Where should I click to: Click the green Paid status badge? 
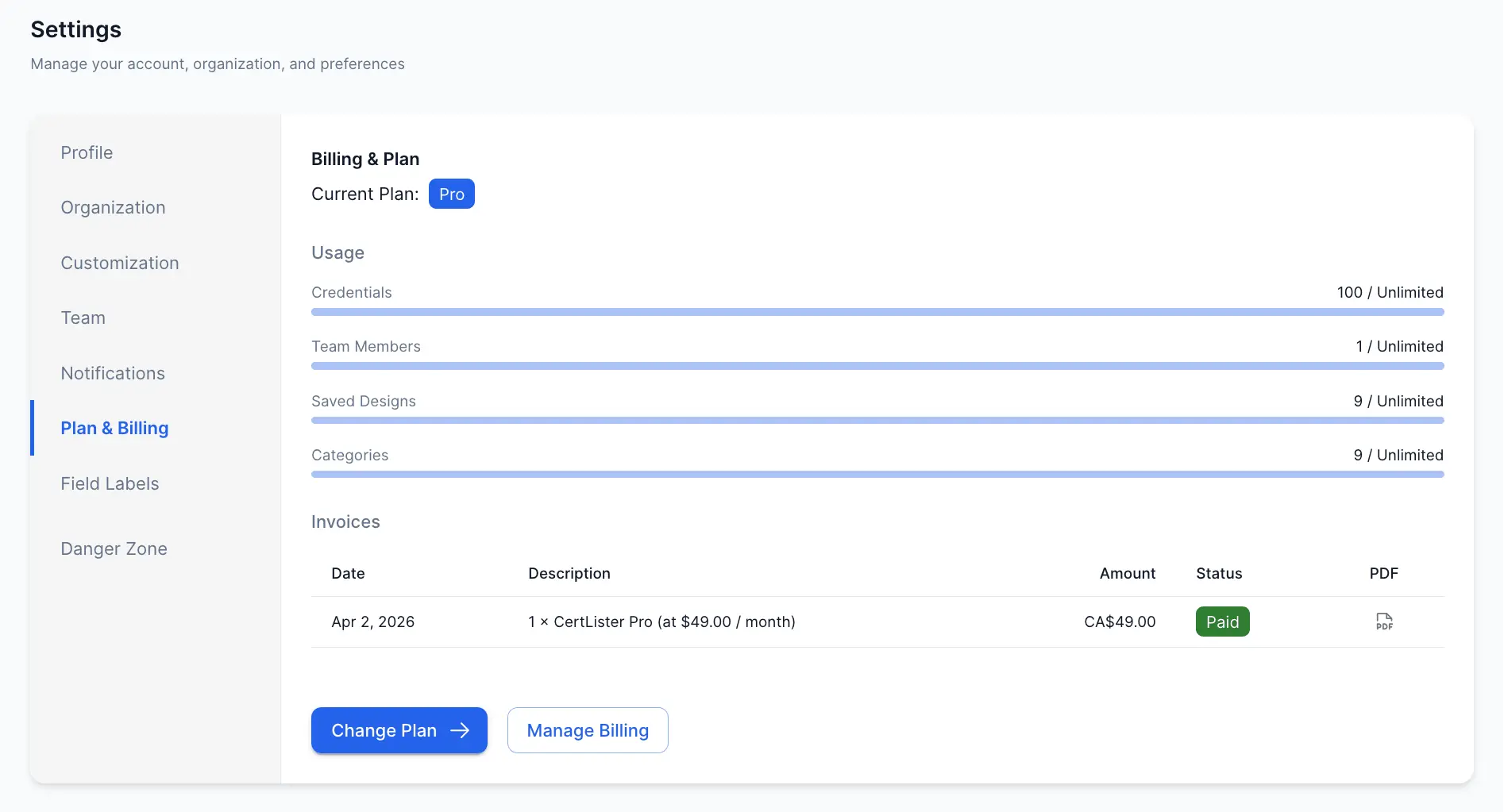(1222, 622)
